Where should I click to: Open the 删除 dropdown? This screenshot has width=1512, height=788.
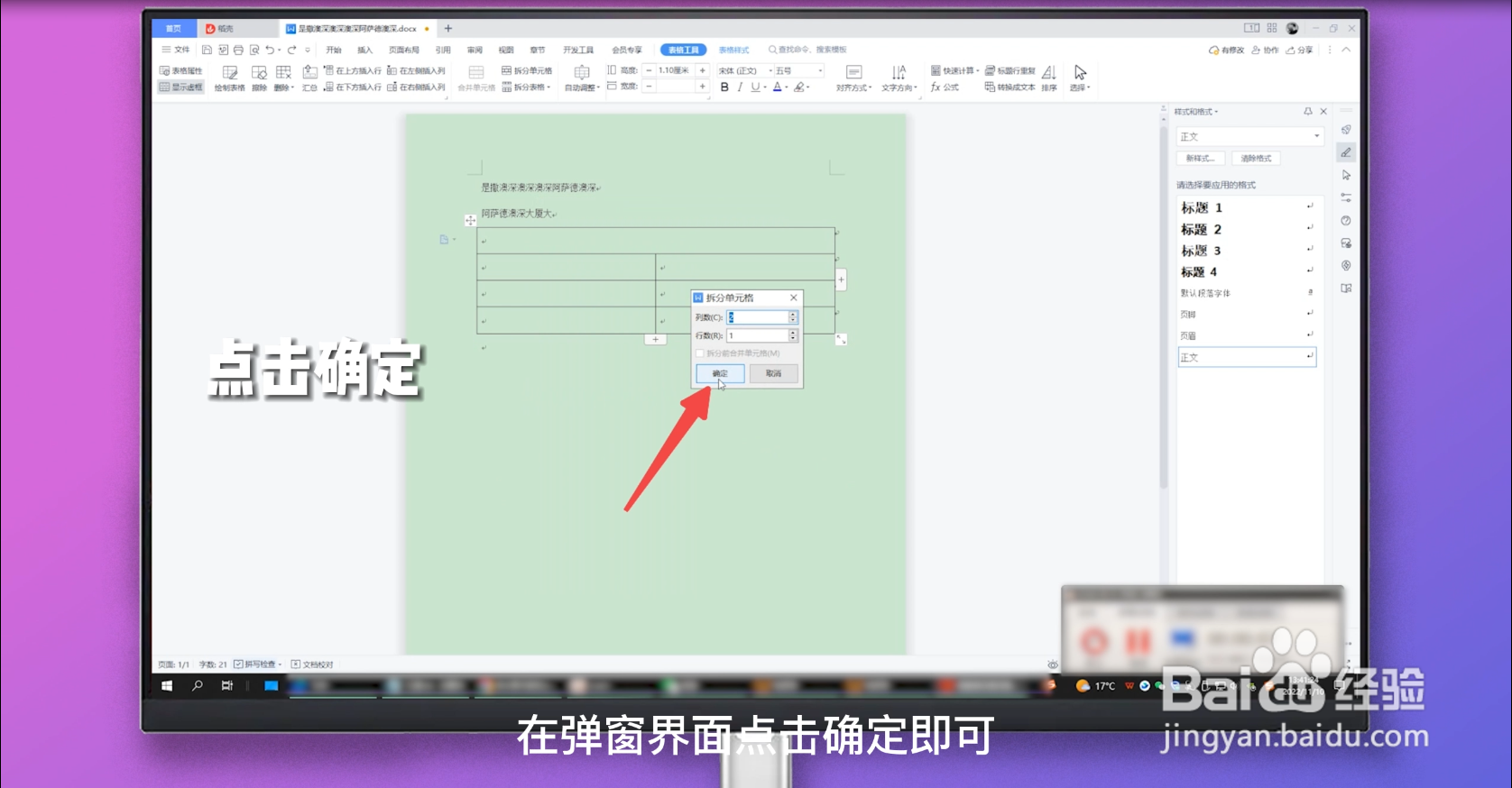[283, 78]
